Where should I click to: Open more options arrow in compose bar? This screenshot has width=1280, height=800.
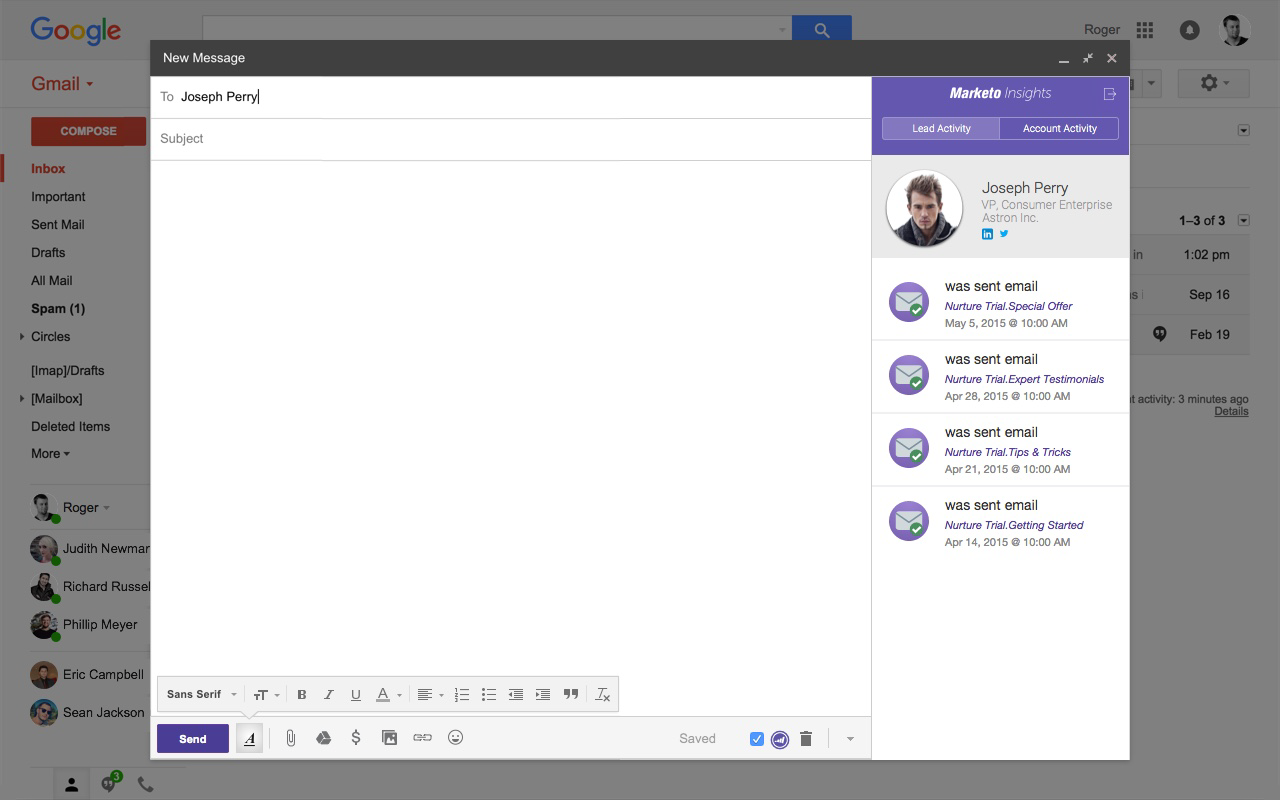pos(850,739)
